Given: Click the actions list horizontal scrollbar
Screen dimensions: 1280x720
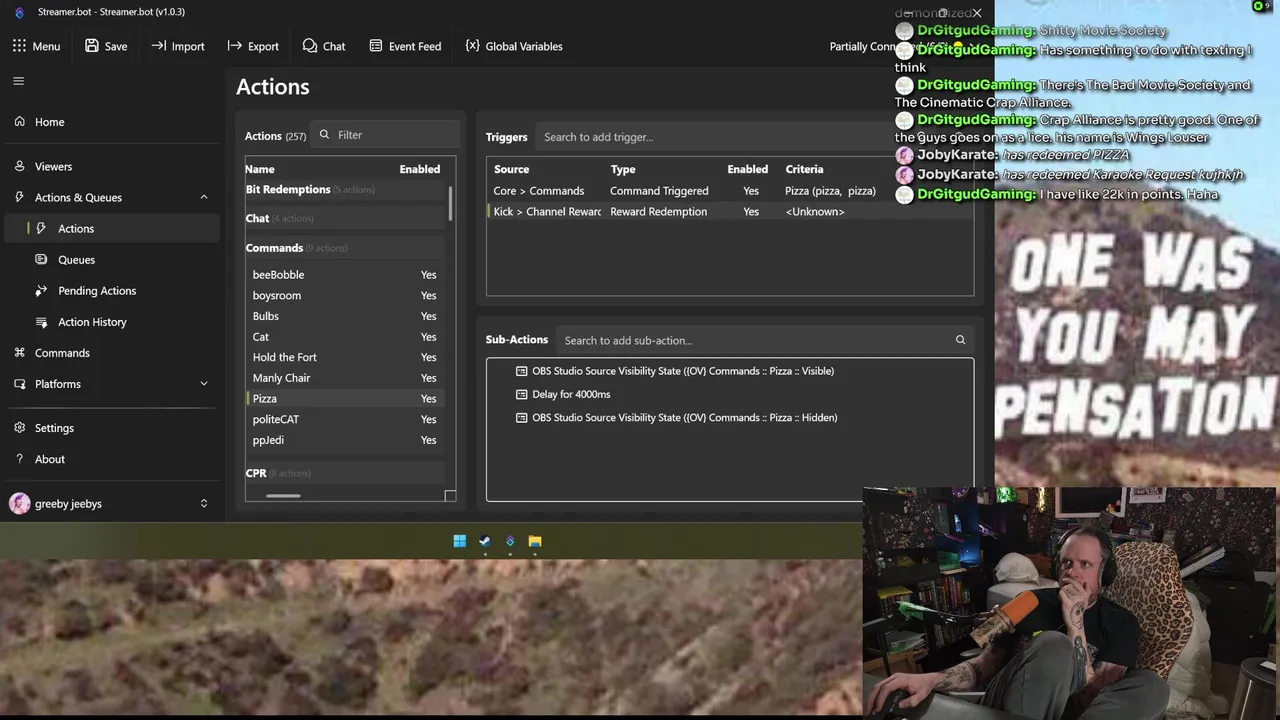Looking at the screenshot, I should [283, 495].
